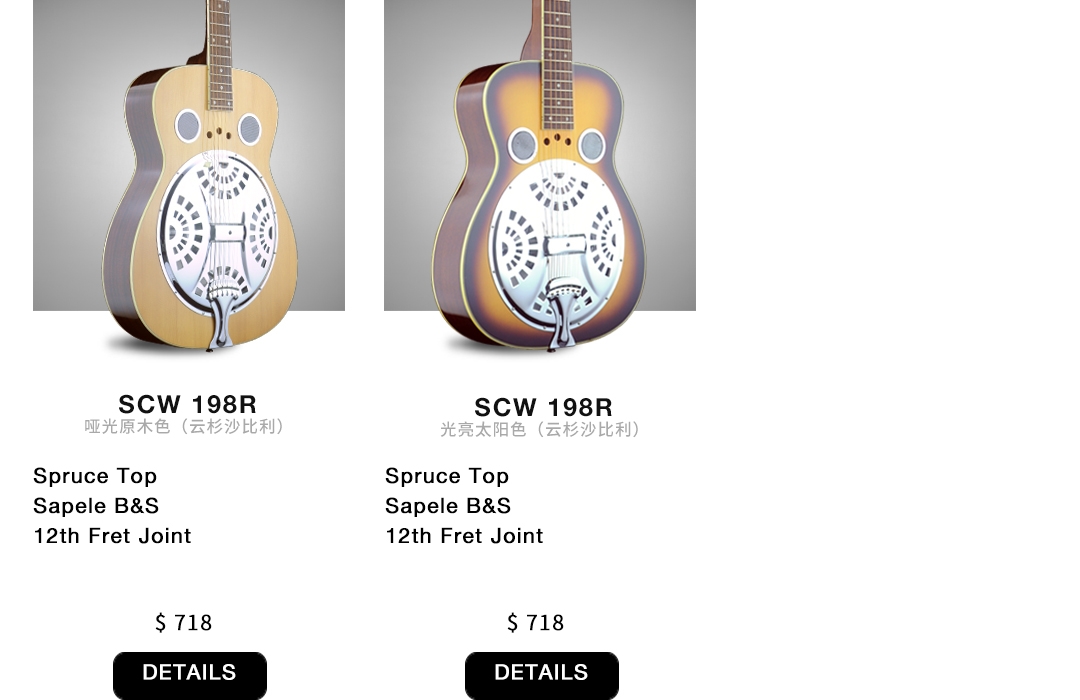
Task: Click 12th Fret Joint under the right guitar
Action: 464,536
